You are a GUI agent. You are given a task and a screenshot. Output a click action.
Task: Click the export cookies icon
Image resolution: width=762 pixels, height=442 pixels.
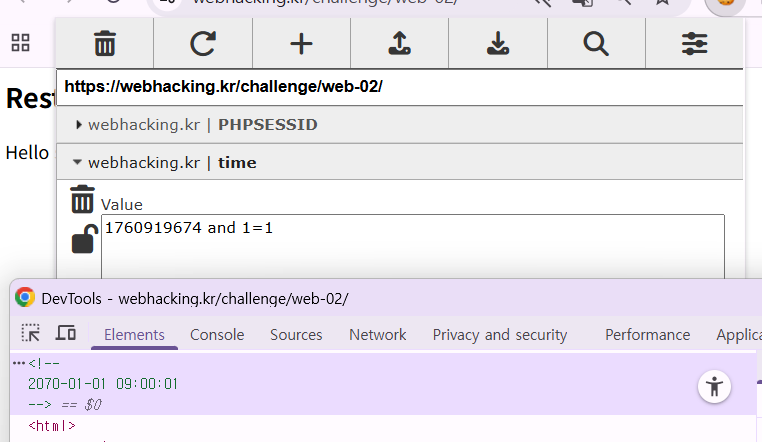click(x=497, y=44)
